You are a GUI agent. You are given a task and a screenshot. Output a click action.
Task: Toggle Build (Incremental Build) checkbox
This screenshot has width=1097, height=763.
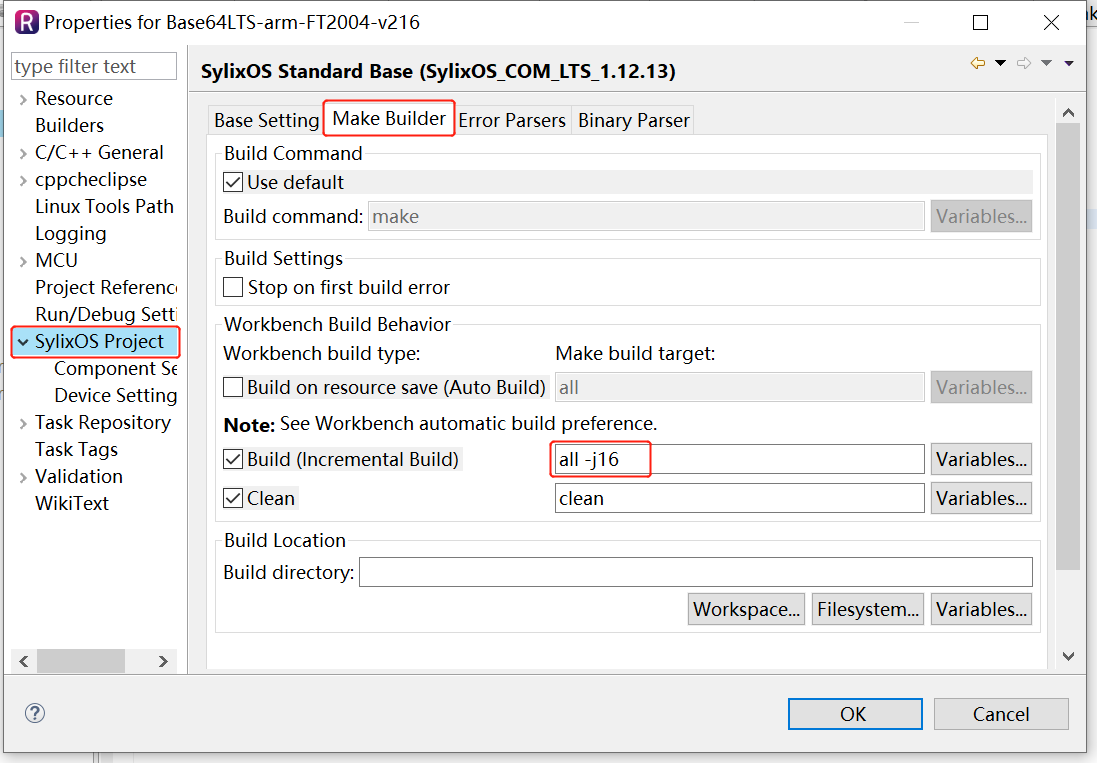[x=233, y=459]
